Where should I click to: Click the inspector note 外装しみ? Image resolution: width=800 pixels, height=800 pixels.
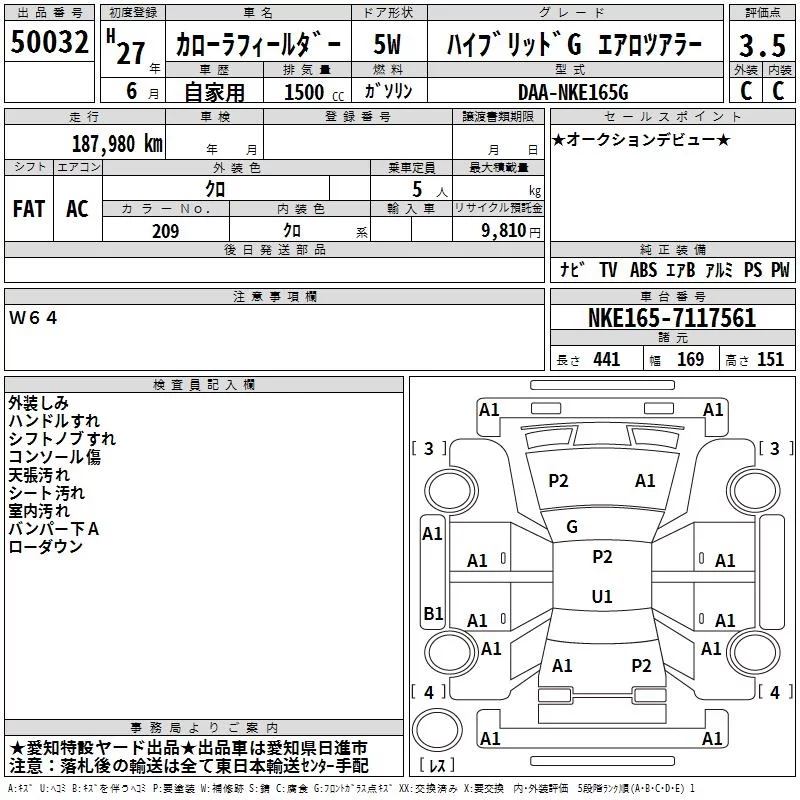[x=38, y=403]
